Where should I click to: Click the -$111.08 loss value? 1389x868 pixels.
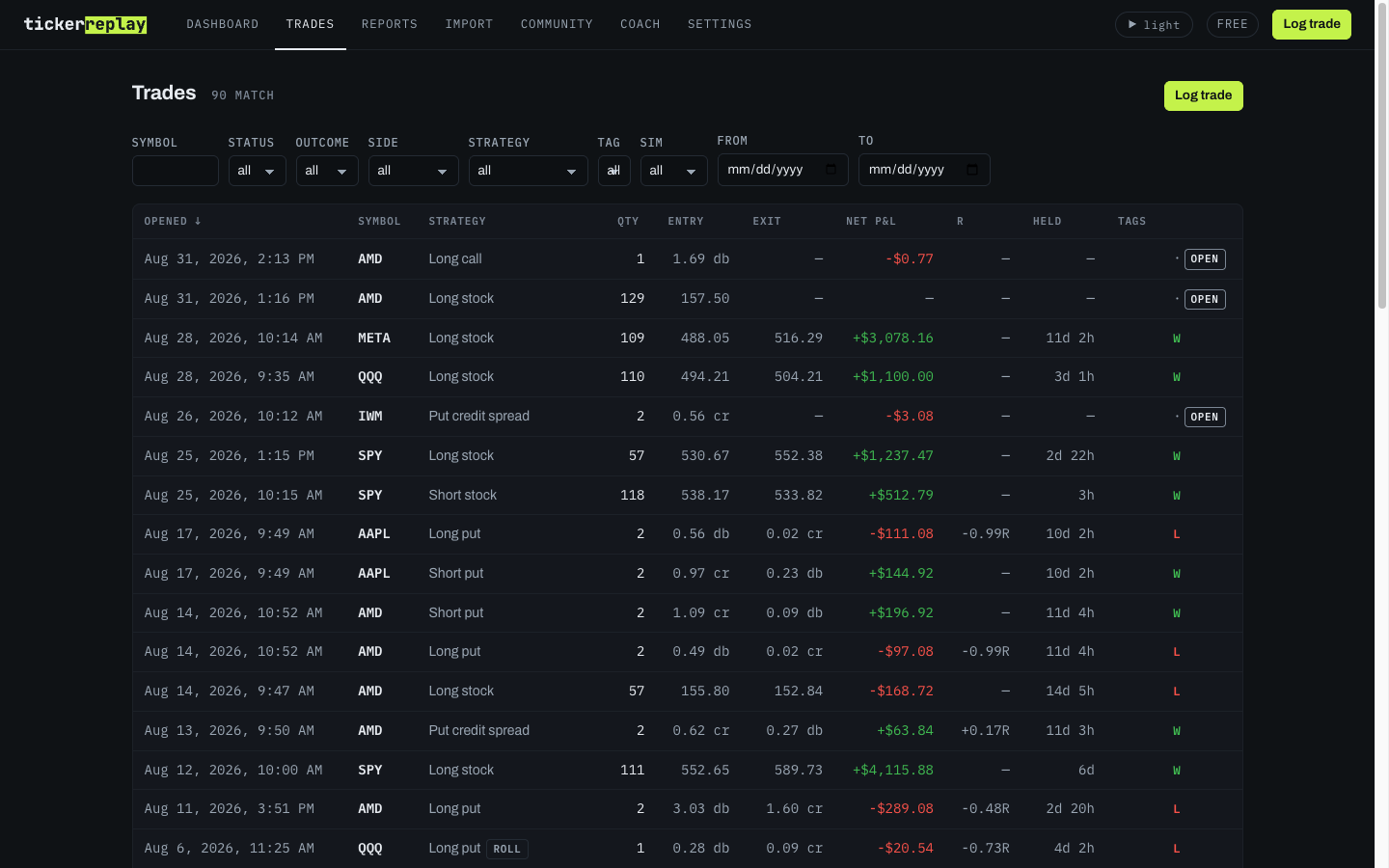click(x=901, y=534)
